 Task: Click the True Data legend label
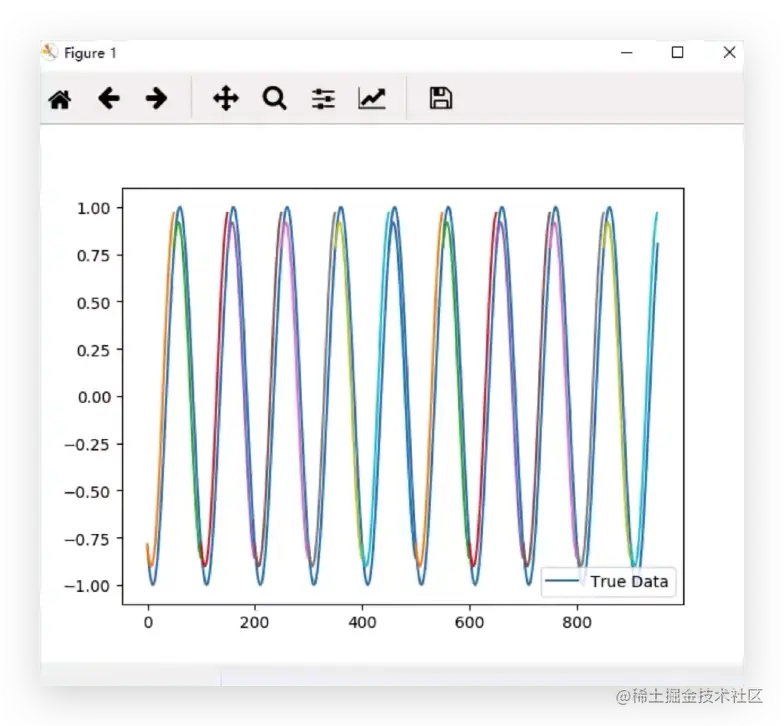629,582
